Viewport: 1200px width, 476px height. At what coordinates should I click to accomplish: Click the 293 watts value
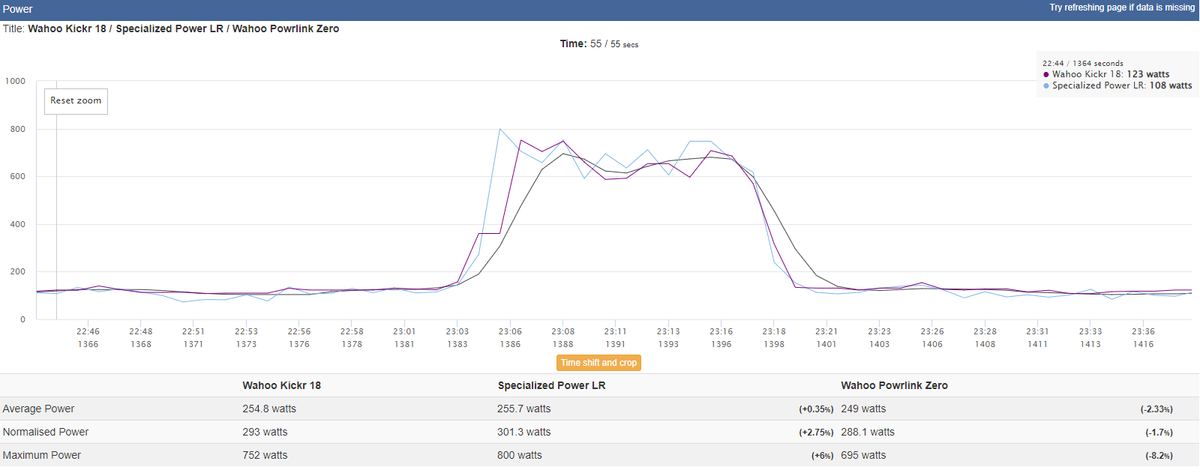264,432
